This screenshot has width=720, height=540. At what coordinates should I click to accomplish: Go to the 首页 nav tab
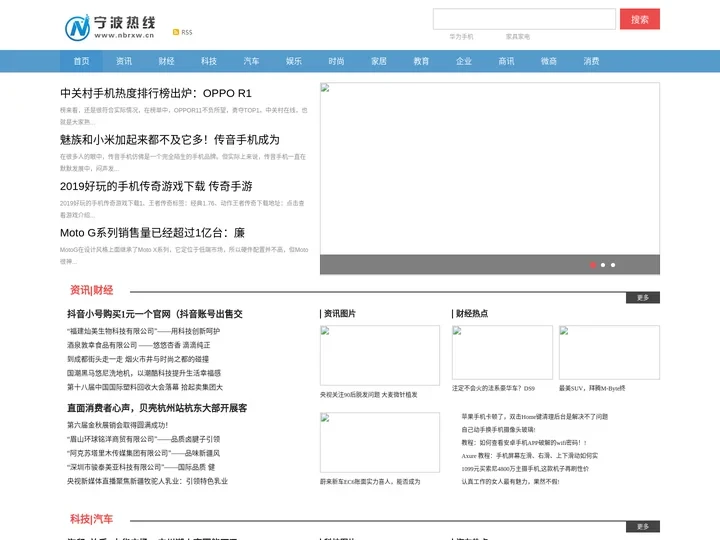tap(81, 61)
